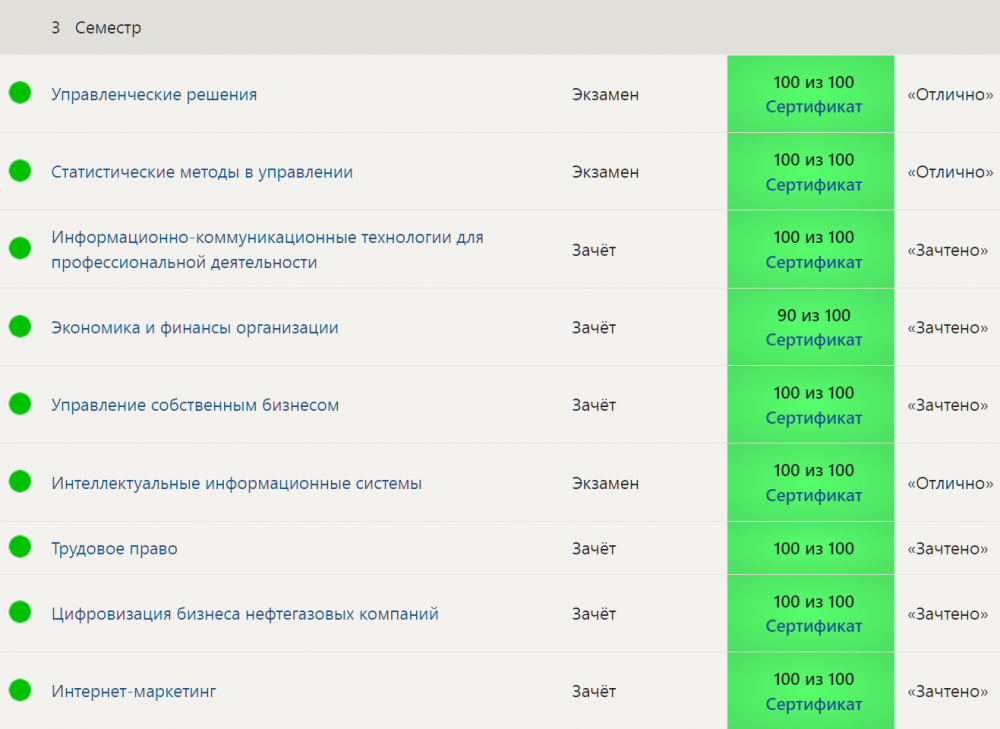Open the Интернет-маркетинг course link
Image resolution: width=1000 pixels, height=729 pixels.
coord(134,691)
